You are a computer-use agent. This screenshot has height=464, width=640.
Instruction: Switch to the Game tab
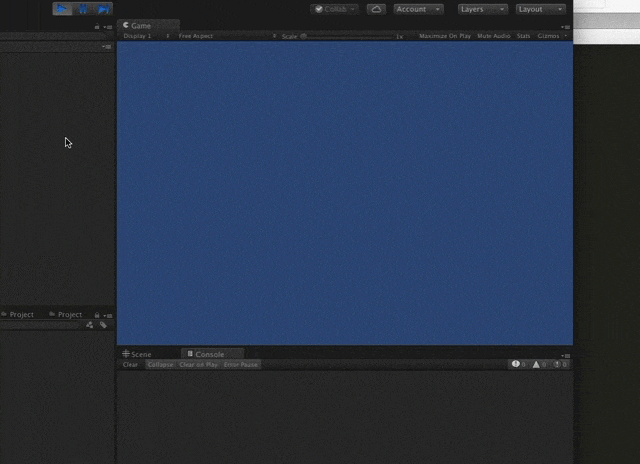click(148, 25)
